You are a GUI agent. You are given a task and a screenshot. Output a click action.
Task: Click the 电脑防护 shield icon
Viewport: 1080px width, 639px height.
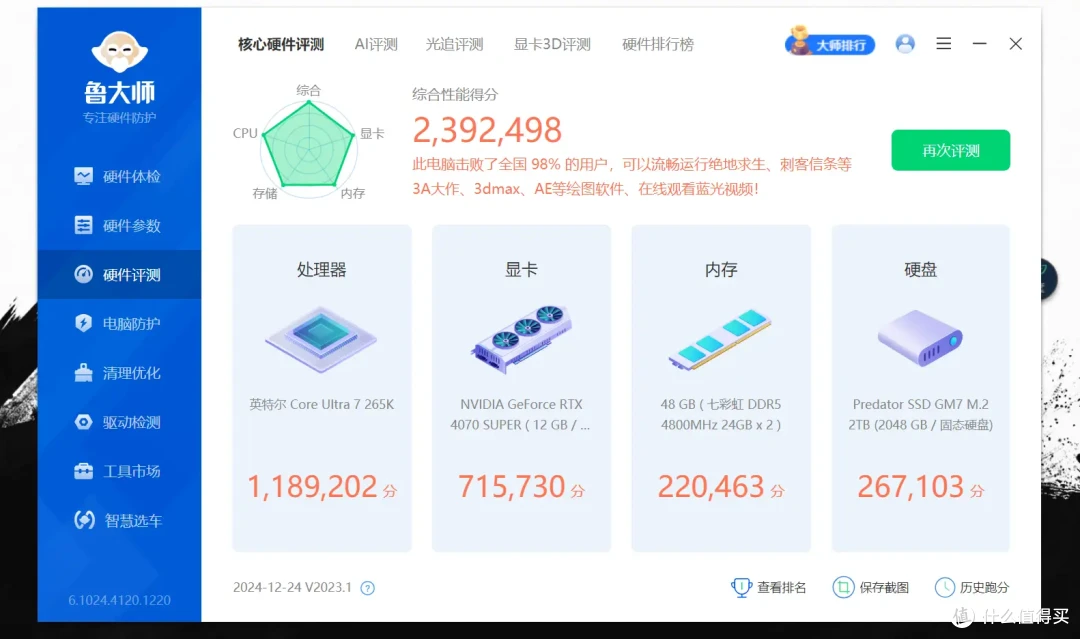tap(83, 323)
